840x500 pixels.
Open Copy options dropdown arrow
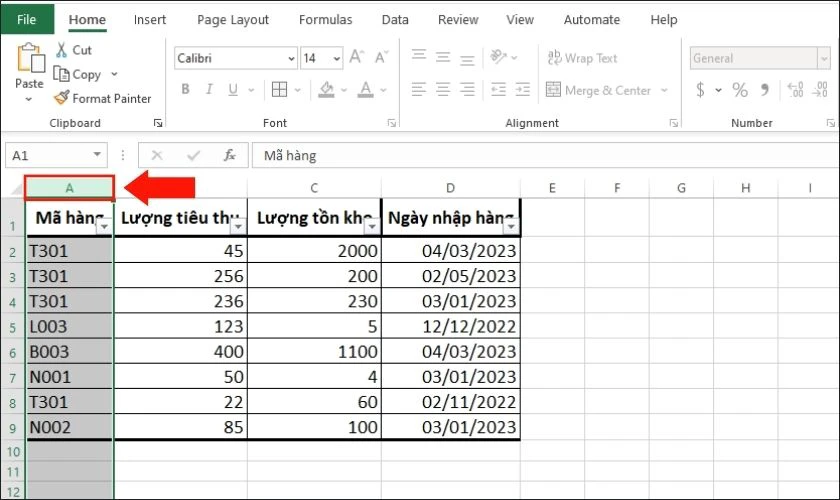click(114, 74)
